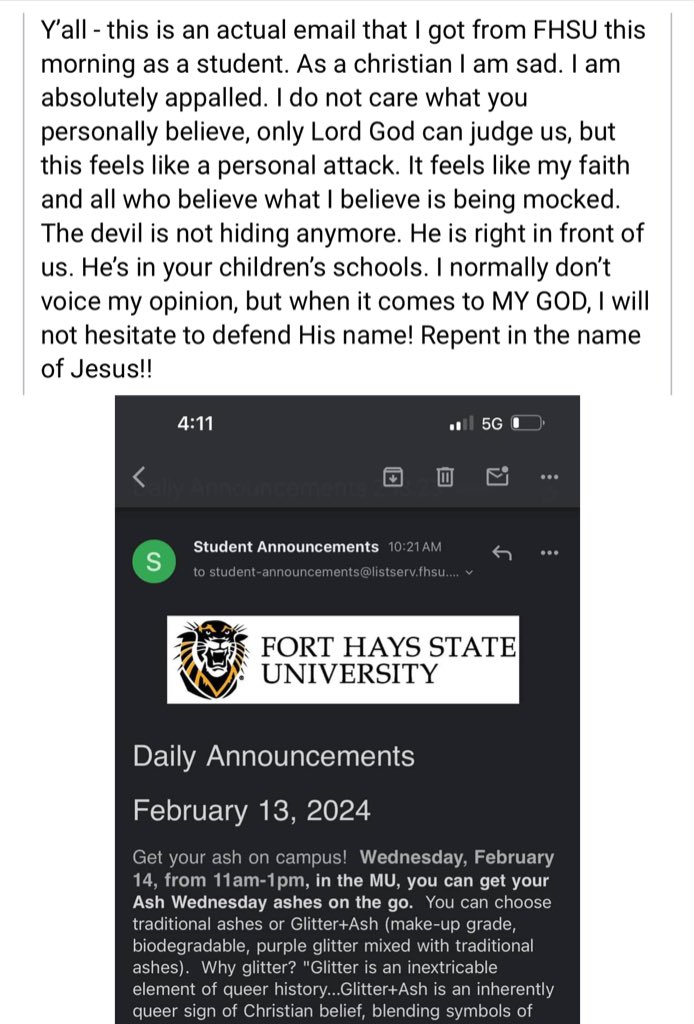Tap the embedded email screenshot image
The width and height of the screenshot is (694, 1024).
[x=347, y=709]
